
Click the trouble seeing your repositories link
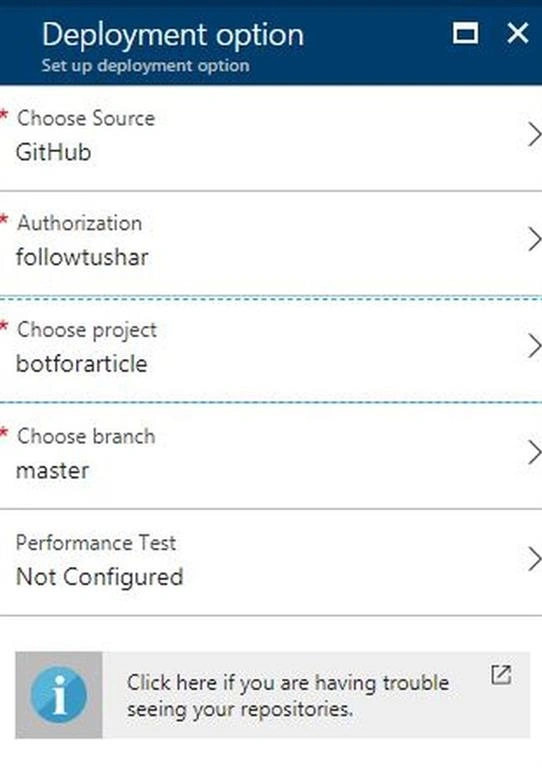[x=288, y=696]
